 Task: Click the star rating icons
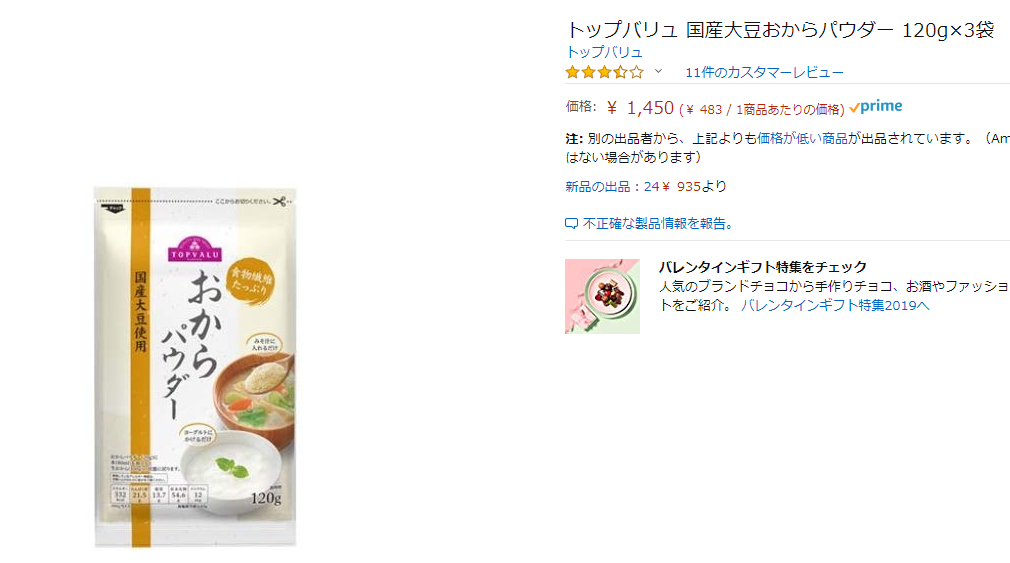(604, 72)
